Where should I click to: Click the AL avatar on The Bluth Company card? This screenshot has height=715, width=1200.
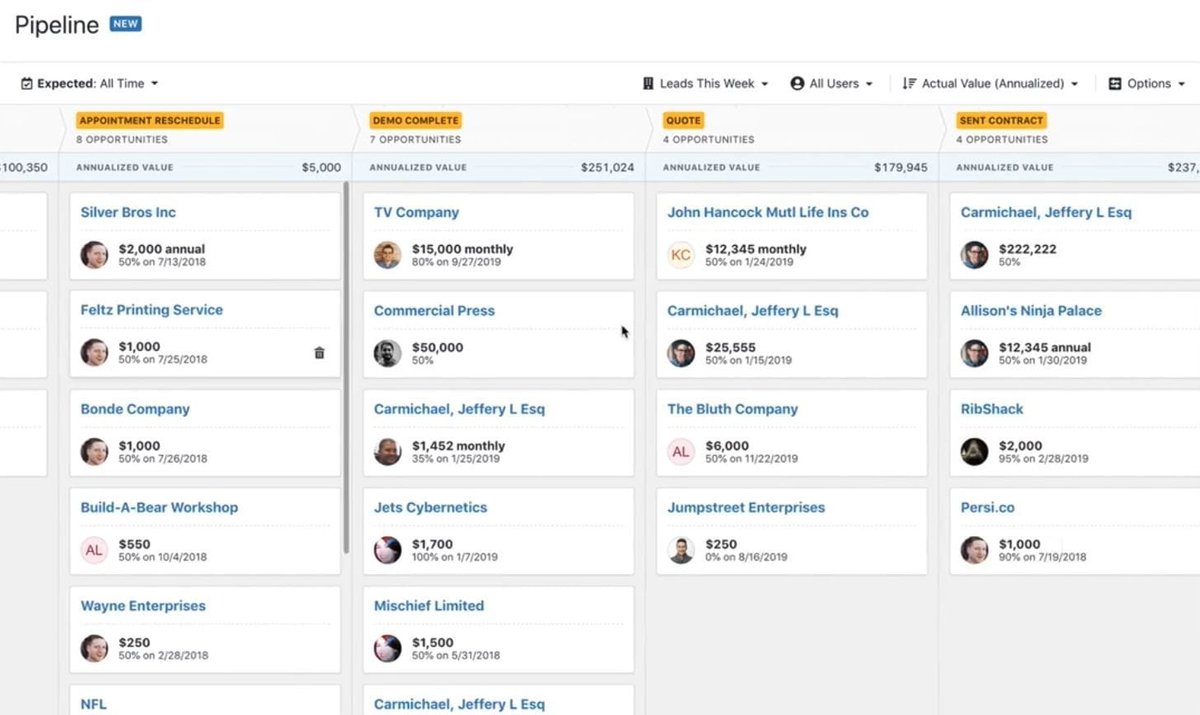click(x=681, y=452)
